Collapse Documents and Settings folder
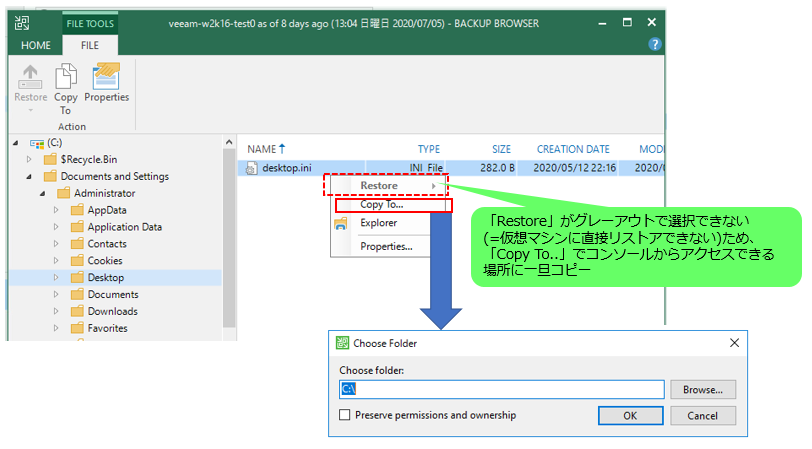812x449 pixels. point(29,177)
